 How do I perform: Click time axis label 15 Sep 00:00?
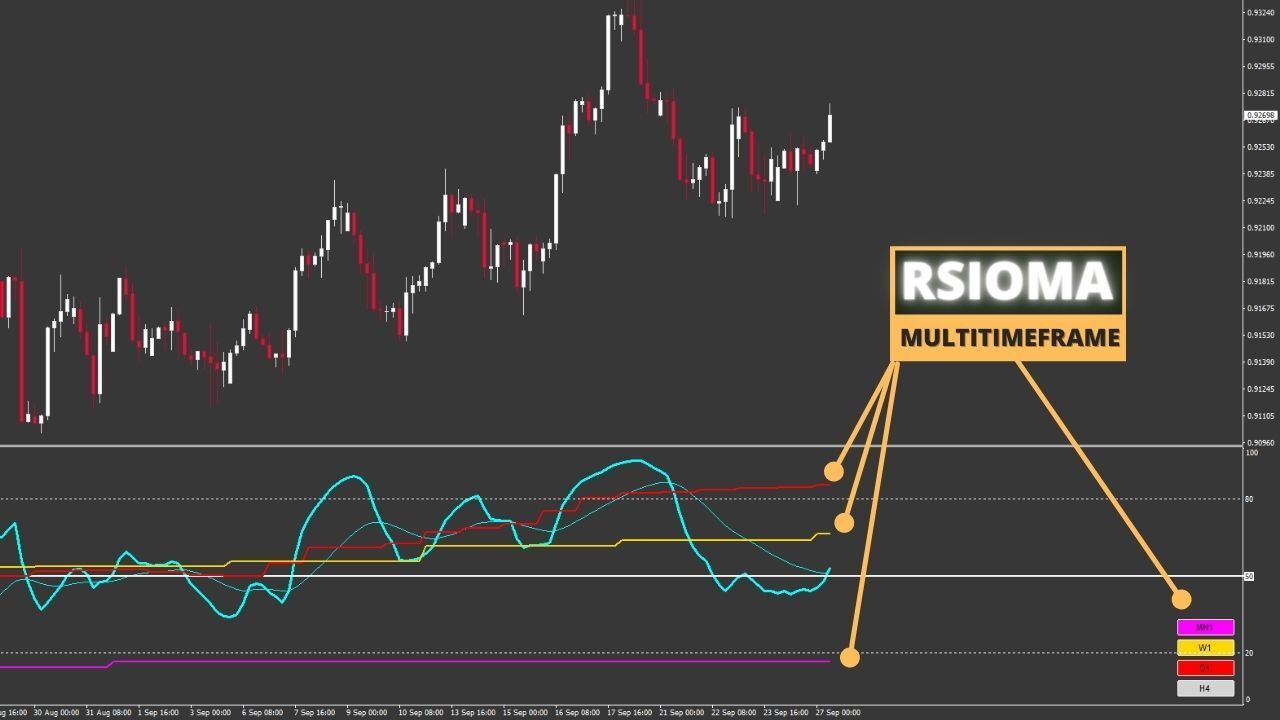(524, 713)
